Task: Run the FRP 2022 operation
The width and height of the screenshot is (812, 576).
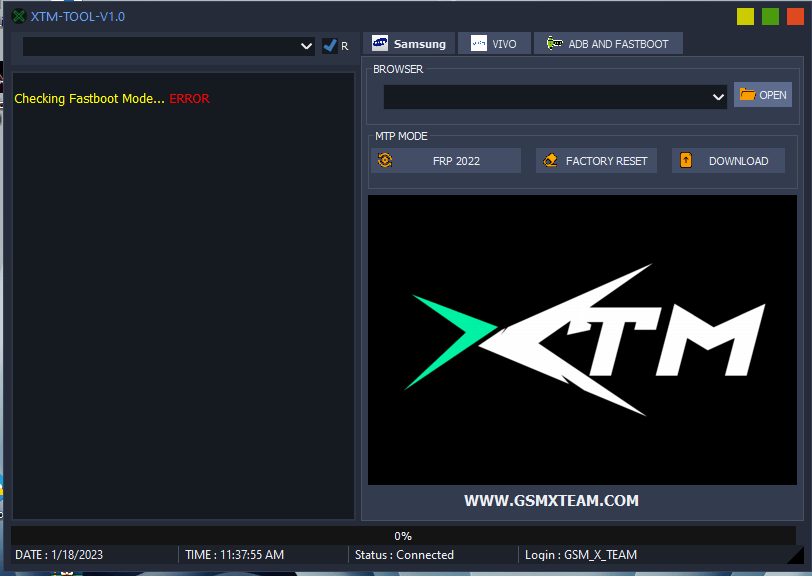Action: click(x=446, y=161)
